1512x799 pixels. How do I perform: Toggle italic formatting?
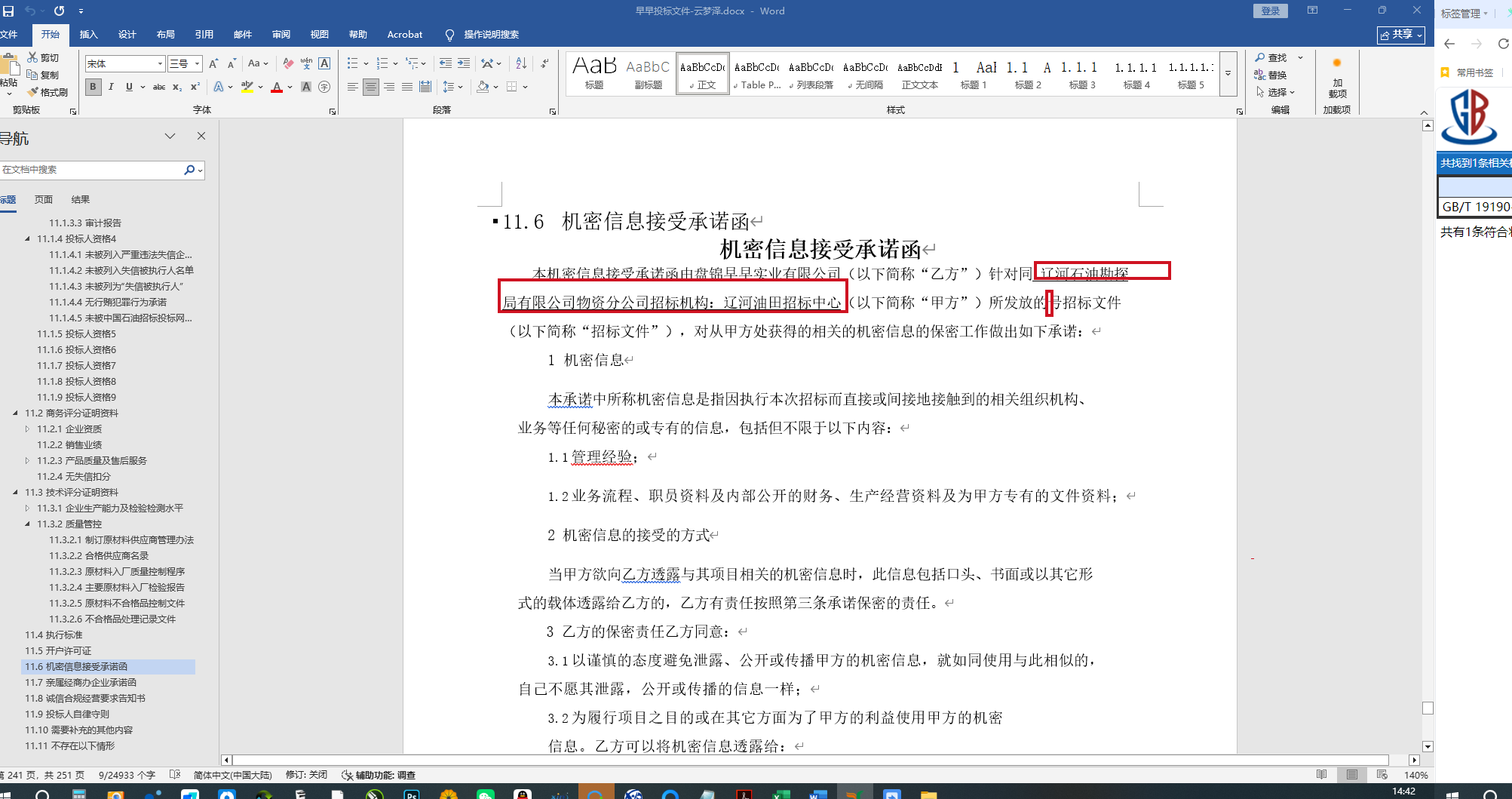111,87
